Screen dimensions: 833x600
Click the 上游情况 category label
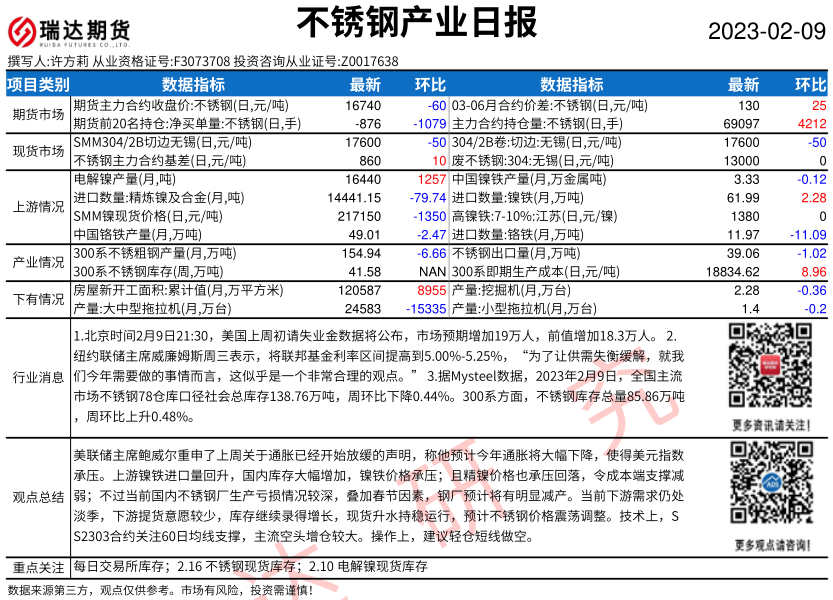[x=38, y=206]
